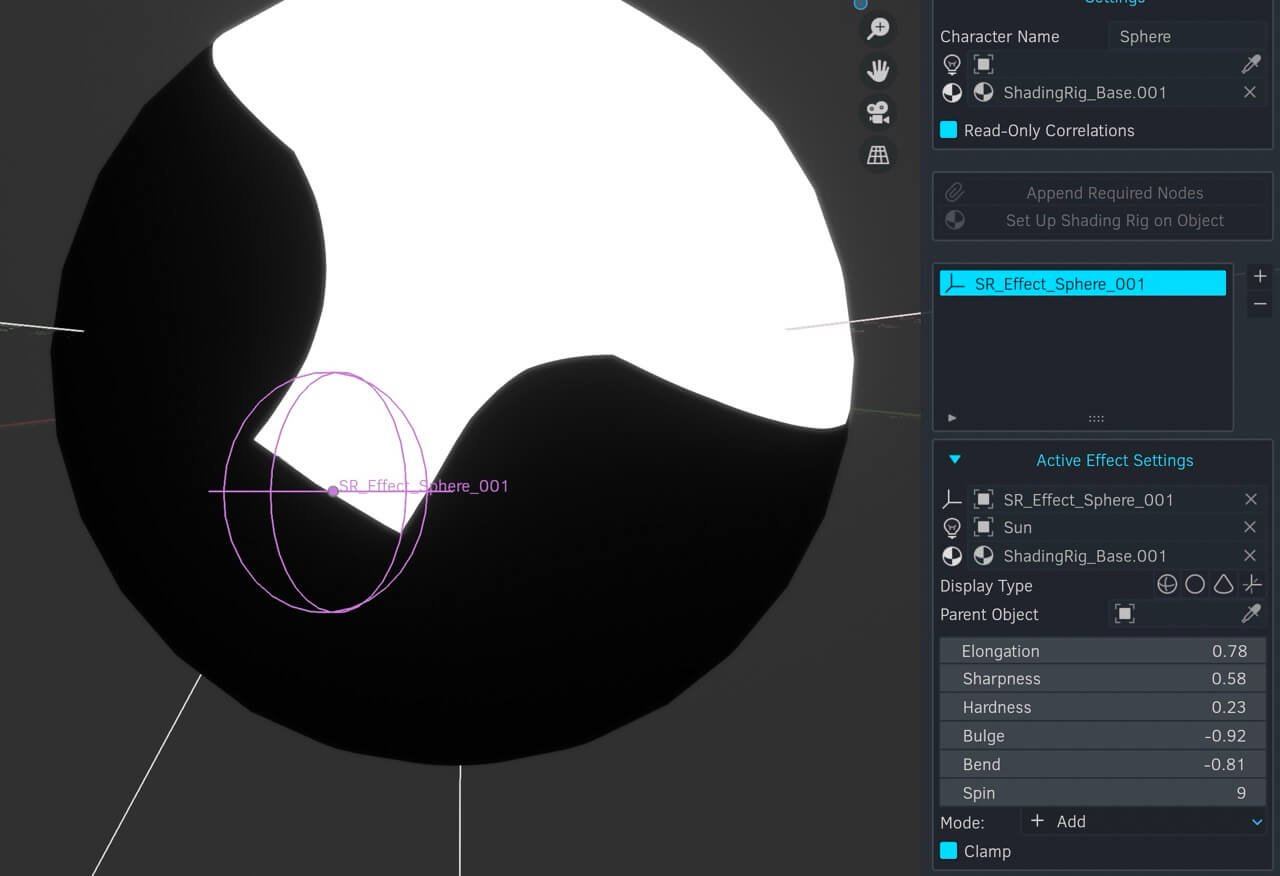Set Display Type to plain axes icon
Image resolution: width=1280 pixels, height=876 pixels.
tap(1252, 585)
